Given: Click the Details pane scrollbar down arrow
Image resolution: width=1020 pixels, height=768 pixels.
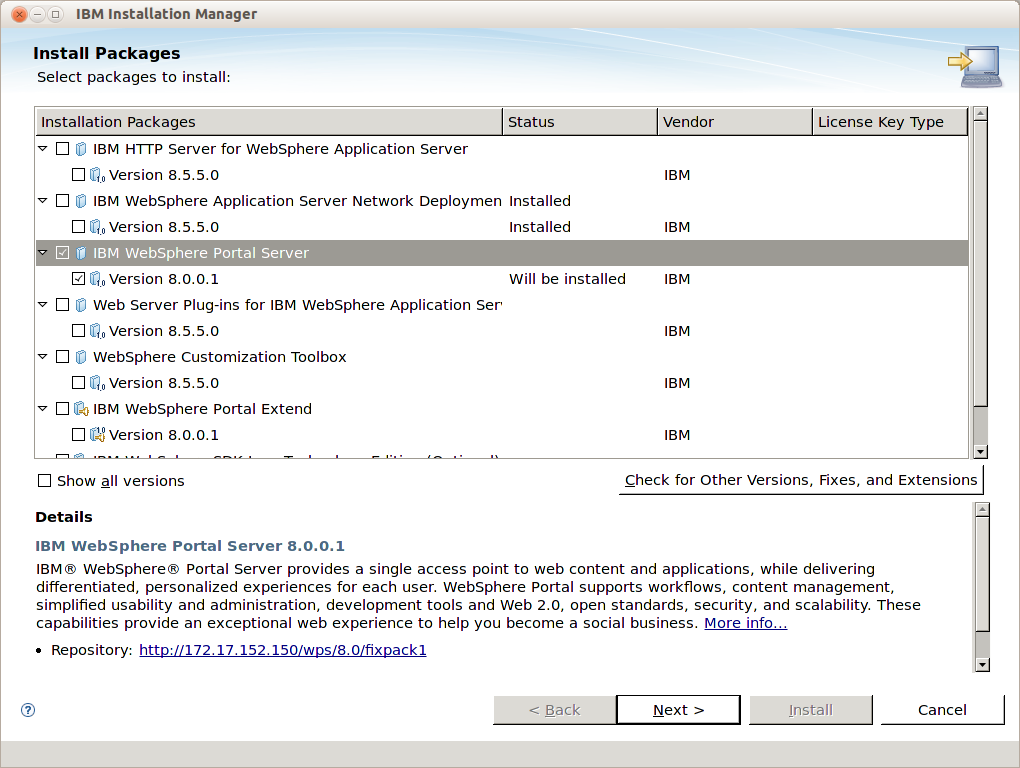Looking at the screenshot, I should (982, 665).
